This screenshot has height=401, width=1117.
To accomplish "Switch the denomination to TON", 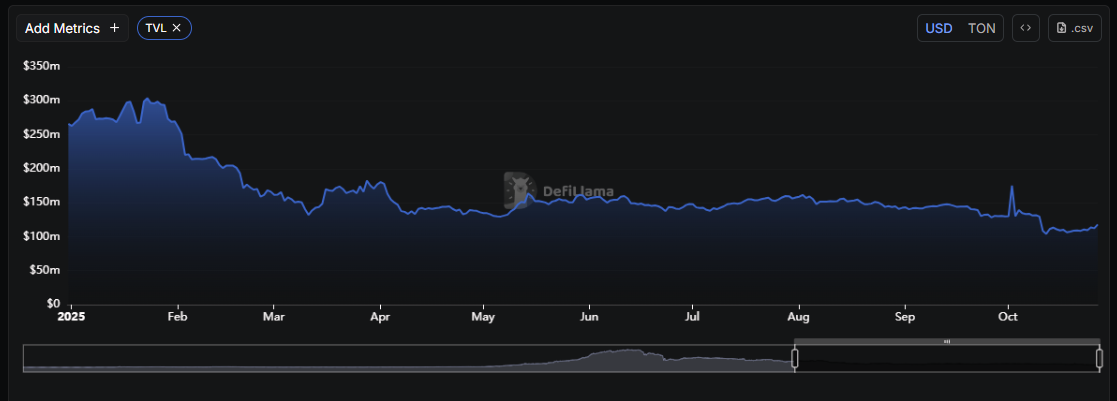I will 982,28.
